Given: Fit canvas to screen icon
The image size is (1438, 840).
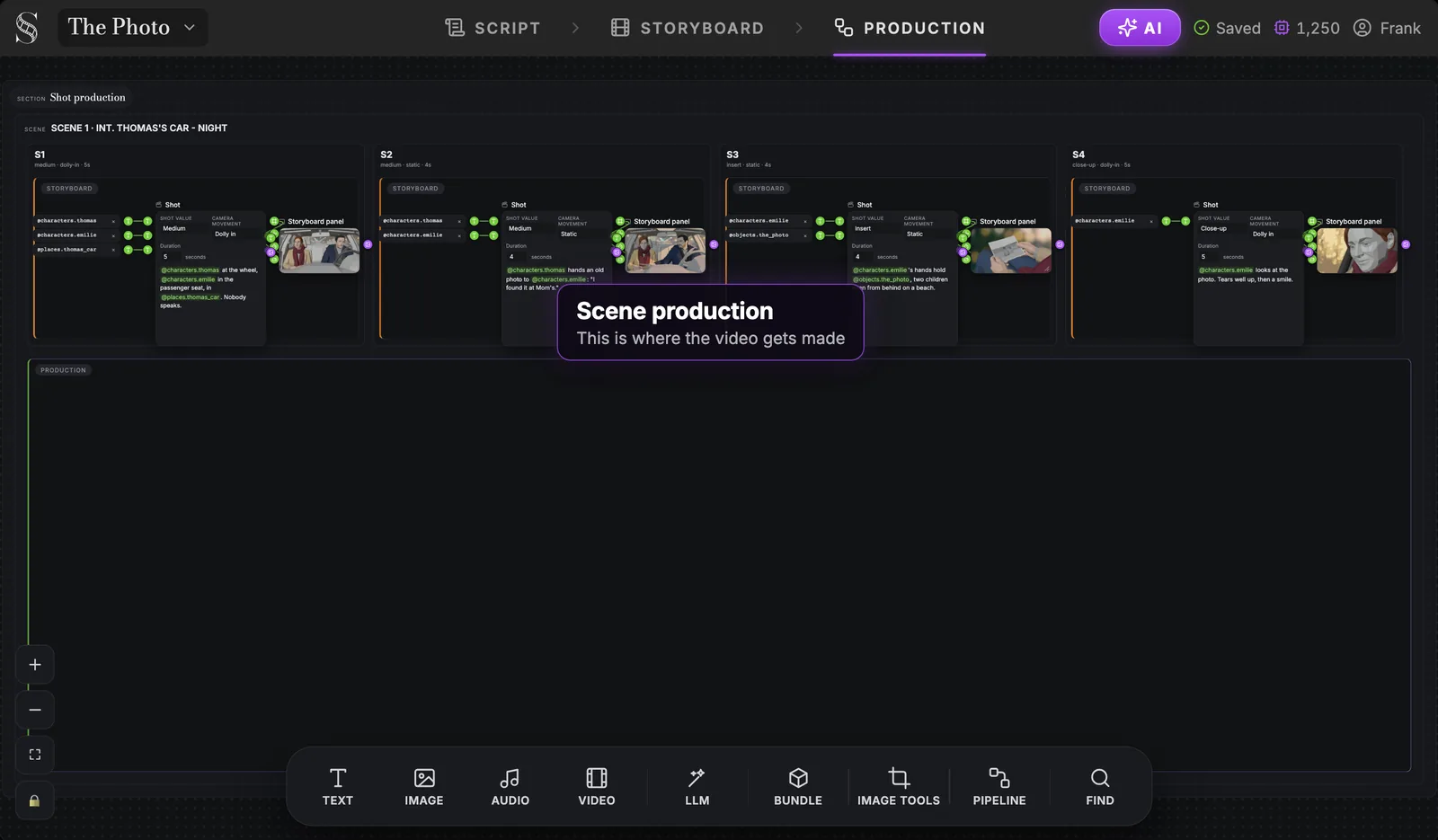Looking at the screenshot, I should (35, 755).
